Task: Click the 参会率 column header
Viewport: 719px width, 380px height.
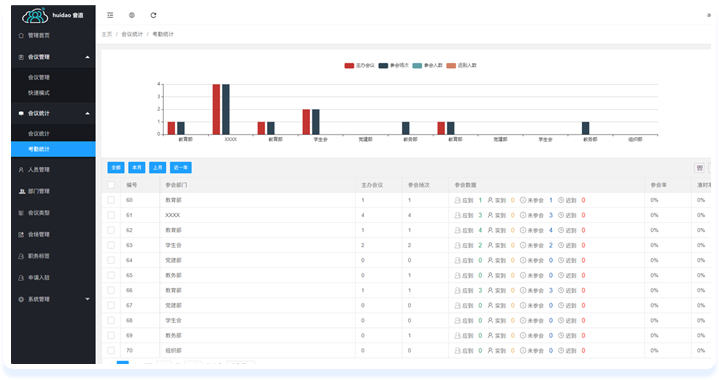Action: click(658, 185)
